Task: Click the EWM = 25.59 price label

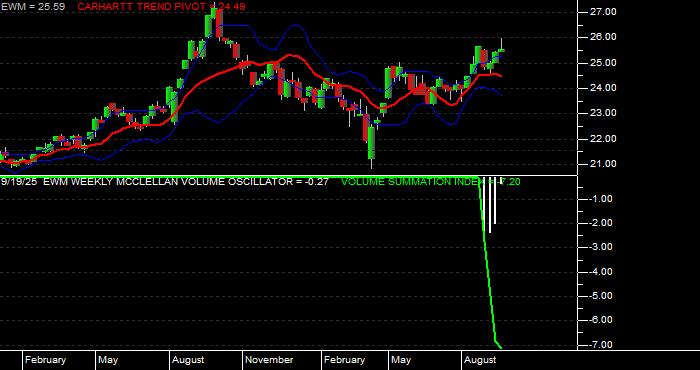Action: pos(33,7)
